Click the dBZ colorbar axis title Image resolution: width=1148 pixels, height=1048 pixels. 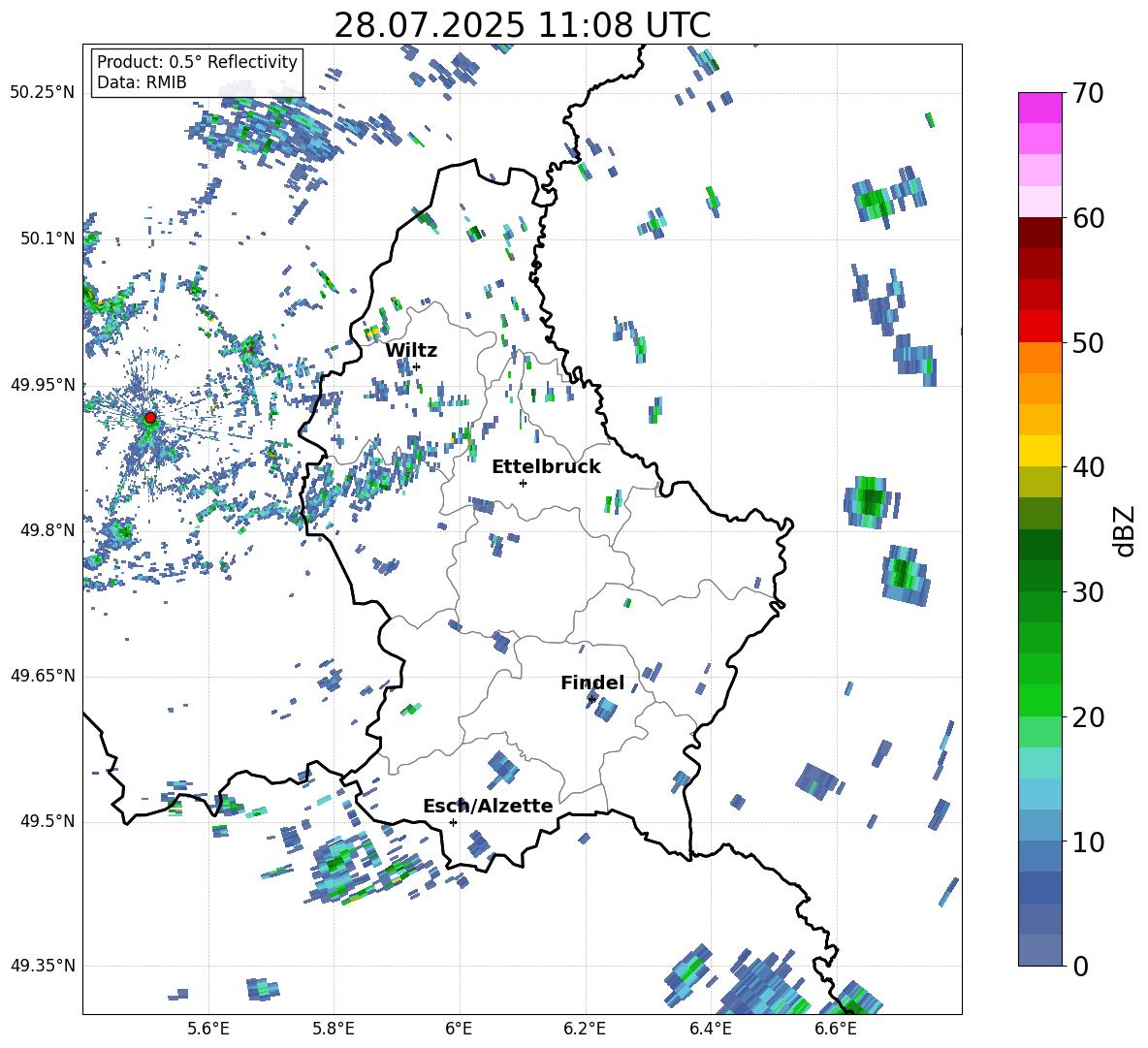1126,531
